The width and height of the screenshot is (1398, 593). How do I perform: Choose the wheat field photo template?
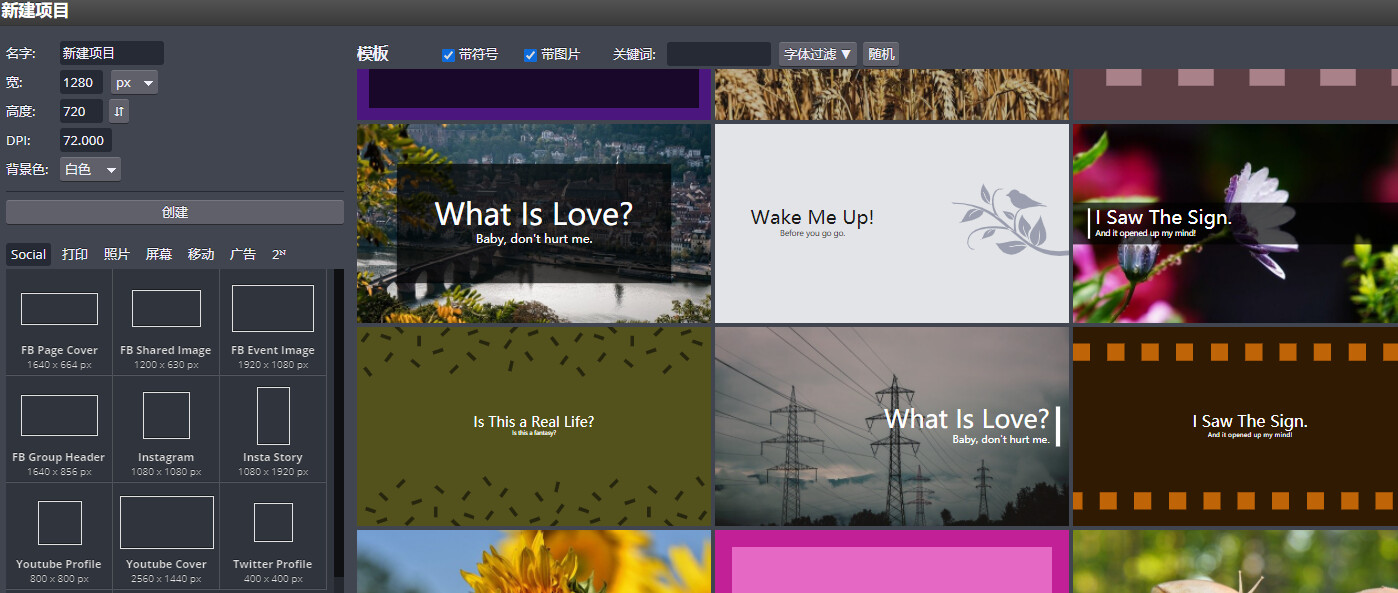[x=892, y=94]
